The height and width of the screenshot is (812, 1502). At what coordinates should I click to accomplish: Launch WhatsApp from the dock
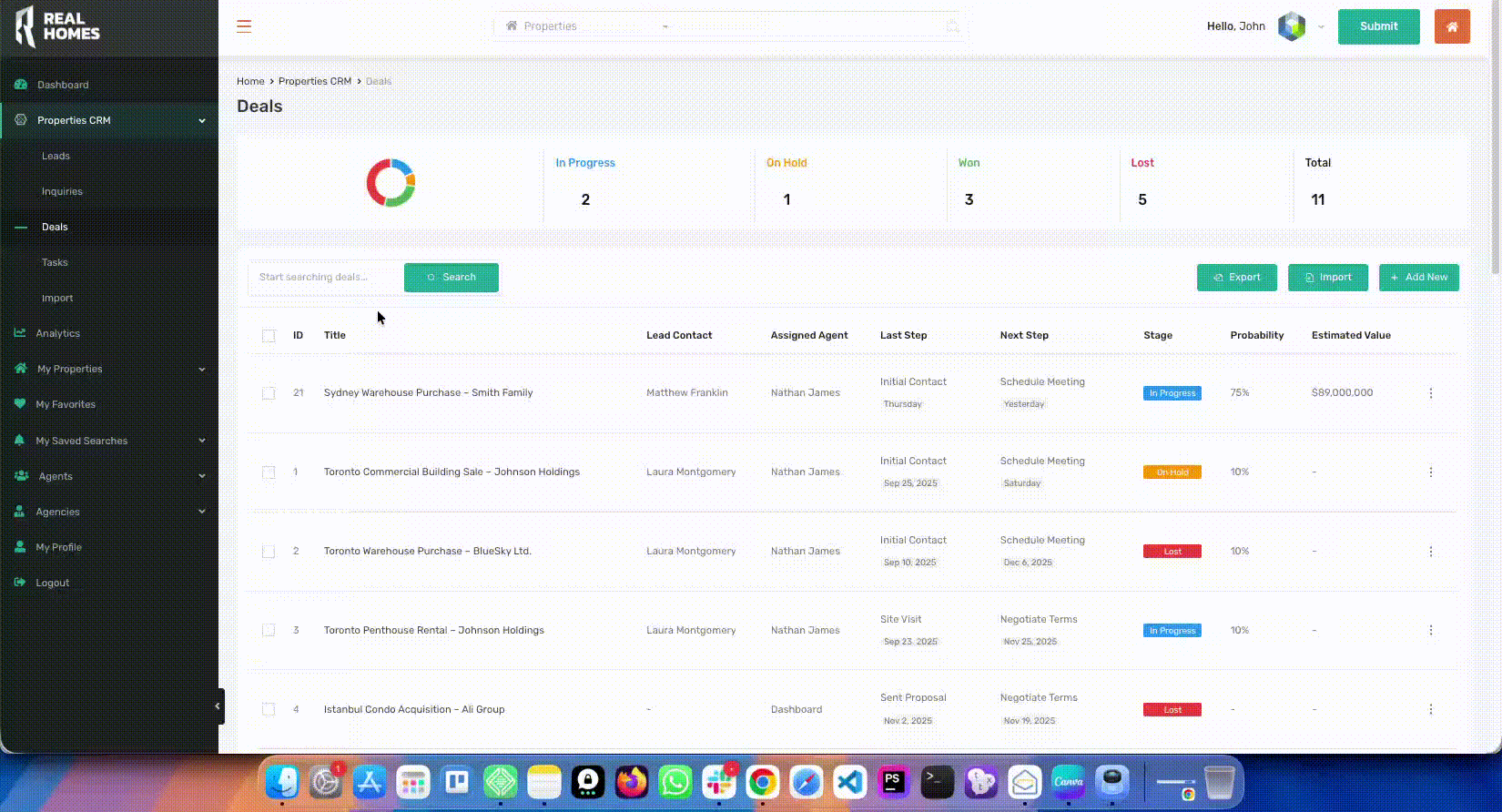pos(675,782)
